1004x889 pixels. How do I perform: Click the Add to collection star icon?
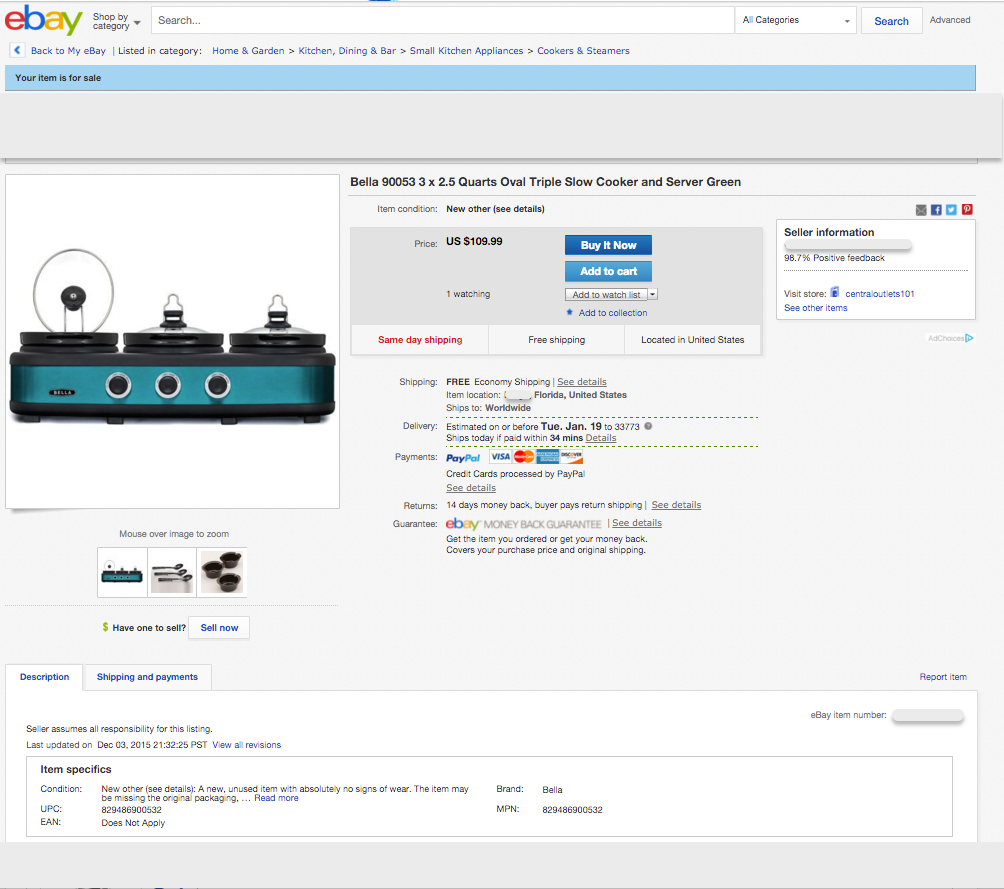coord(569,313)
